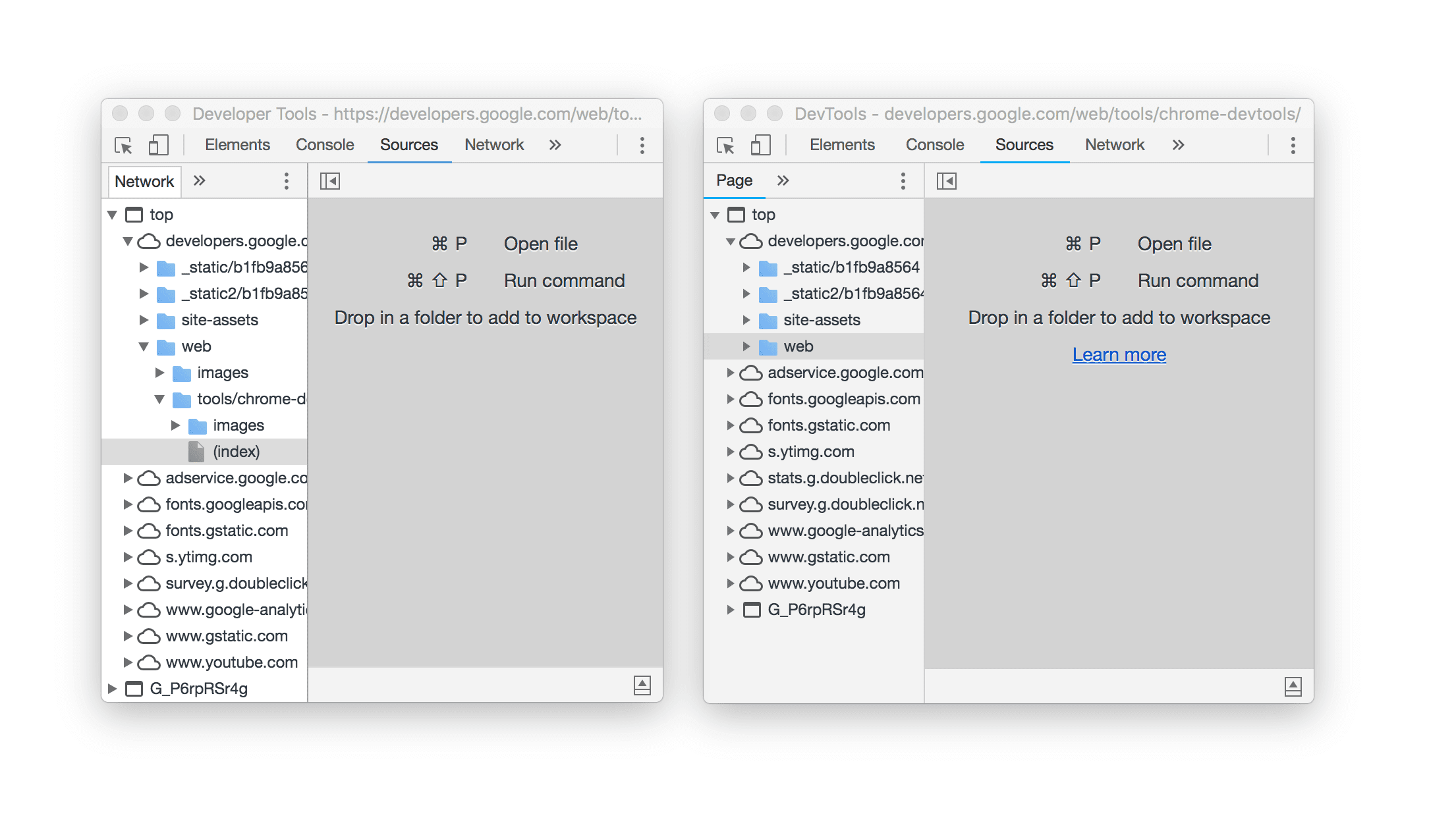Expand the web folder in left tree
Image resolution: width=1456 pixels, height=831 pixels.
pos(141,346)
